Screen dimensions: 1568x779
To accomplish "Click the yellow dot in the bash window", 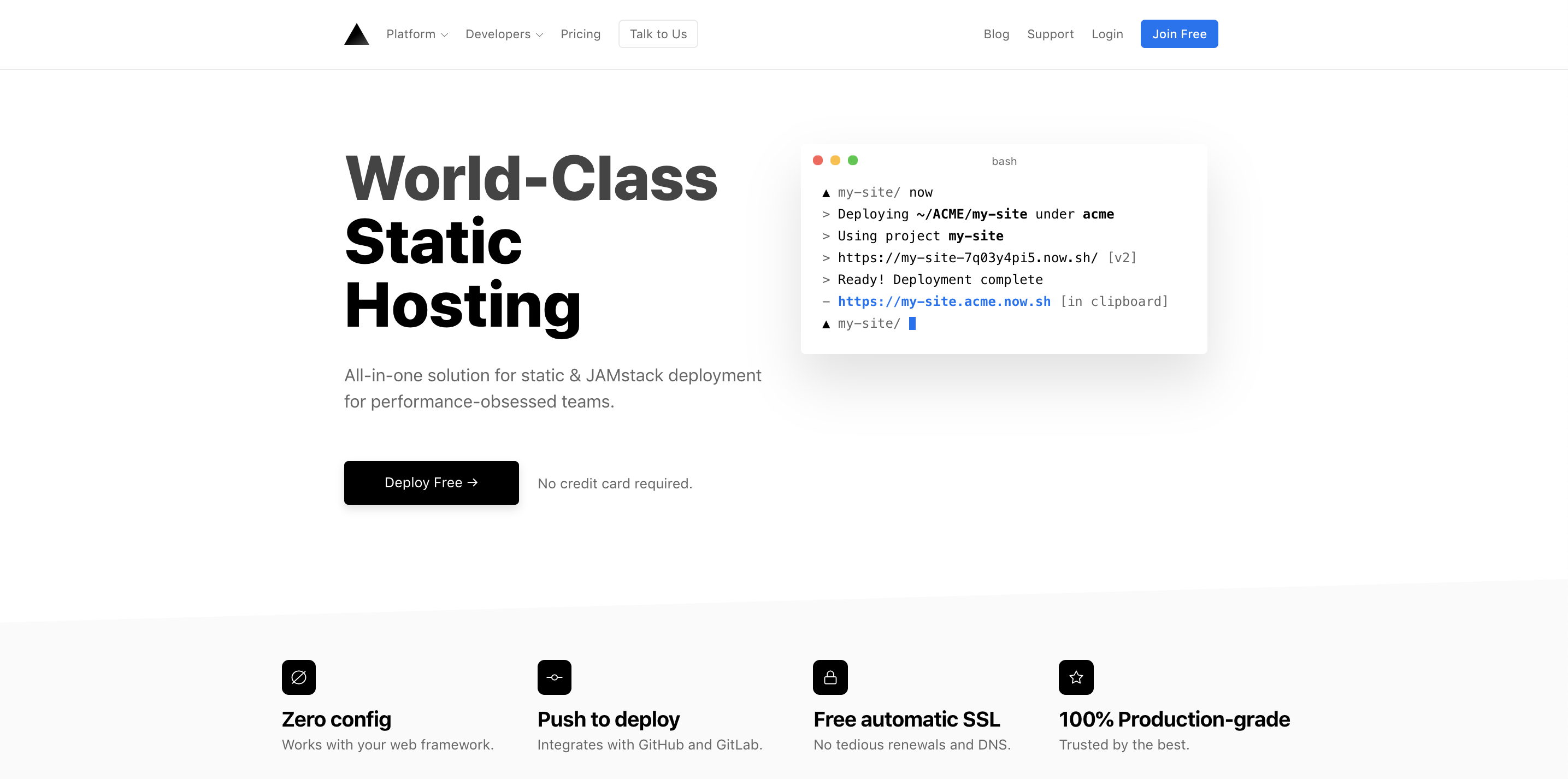I will [835, 160].
